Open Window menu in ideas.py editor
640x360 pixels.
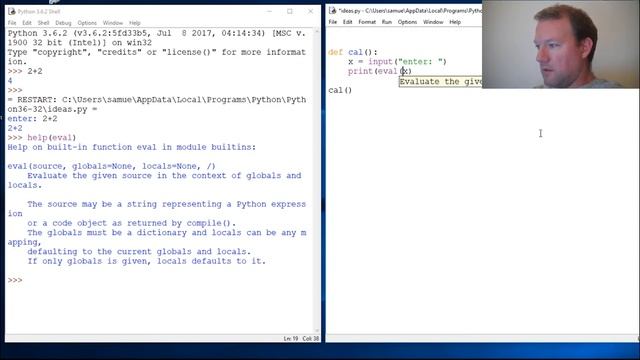[433, 22]
